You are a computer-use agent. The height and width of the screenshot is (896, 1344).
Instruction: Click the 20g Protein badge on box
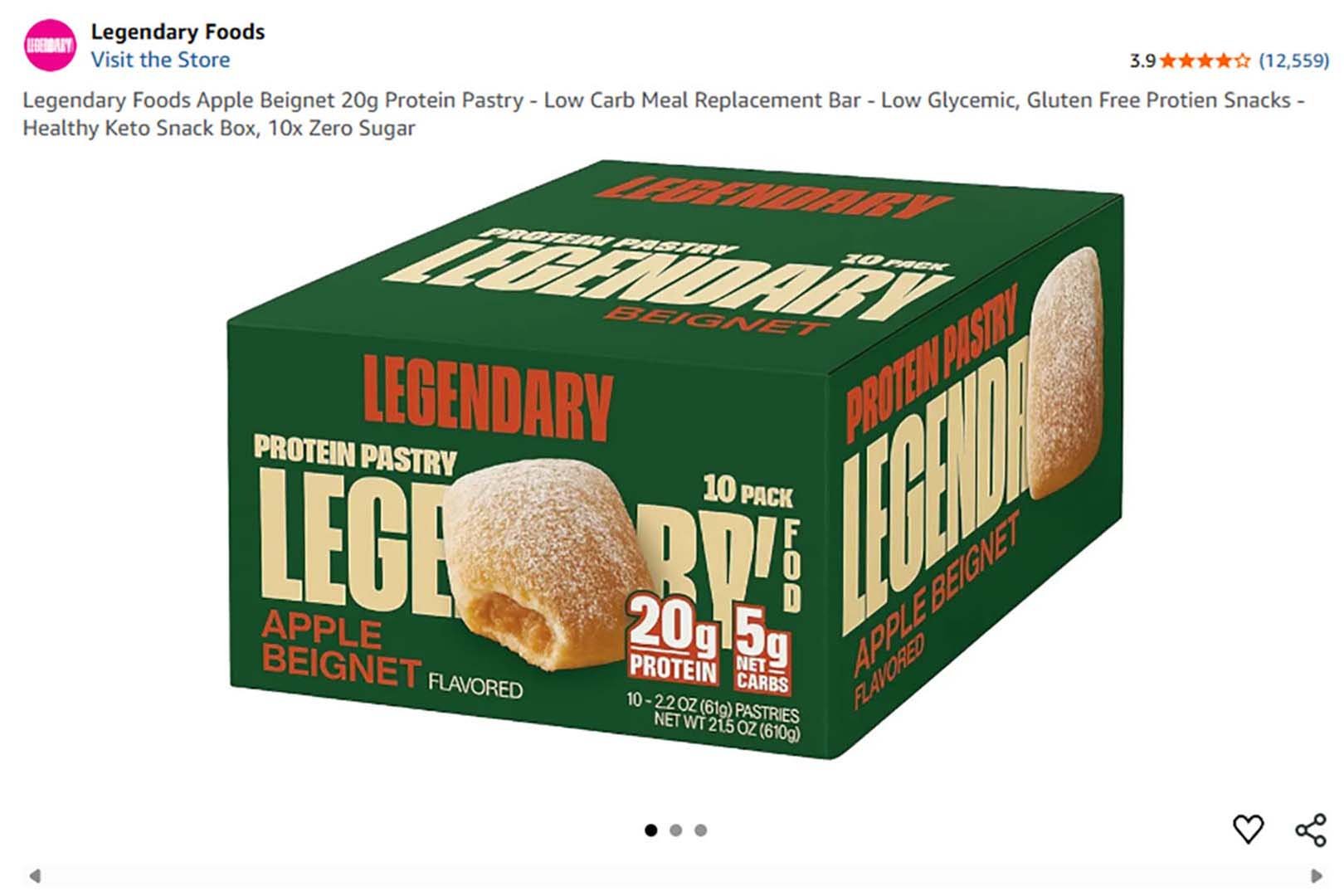click(x=673, y=640)
